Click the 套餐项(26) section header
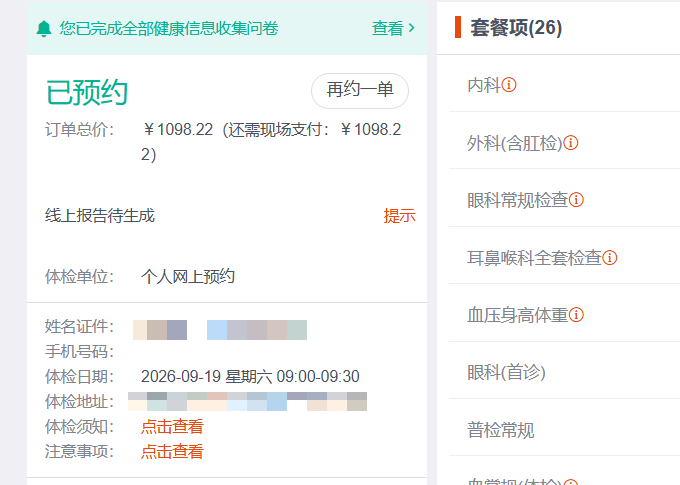 pyautogui.click(x=516, y=28)
